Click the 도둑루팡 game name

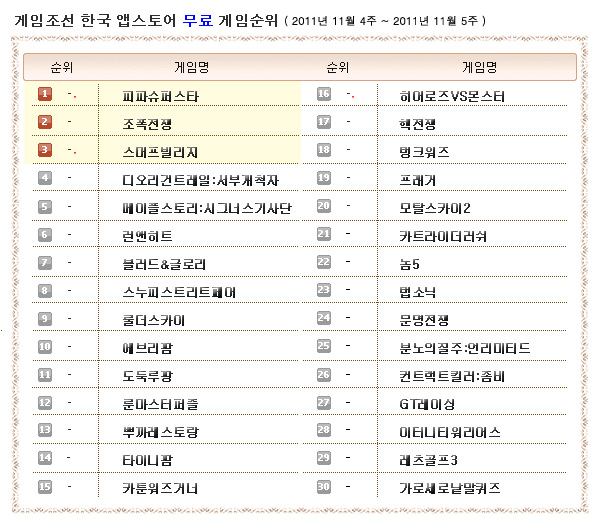click(x=147, y=377)
